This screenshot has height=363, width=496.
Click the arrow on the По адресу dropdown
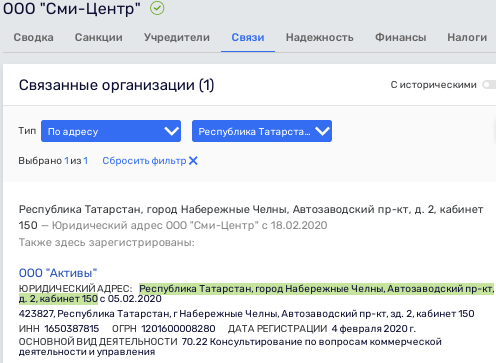tap(172, 131)
